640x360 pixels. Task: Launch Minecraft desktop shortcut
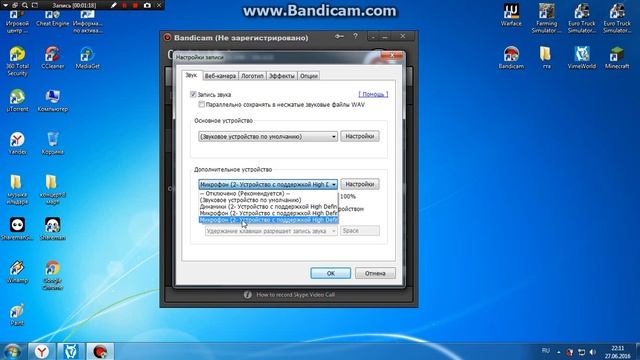click(x=617, y=58)
